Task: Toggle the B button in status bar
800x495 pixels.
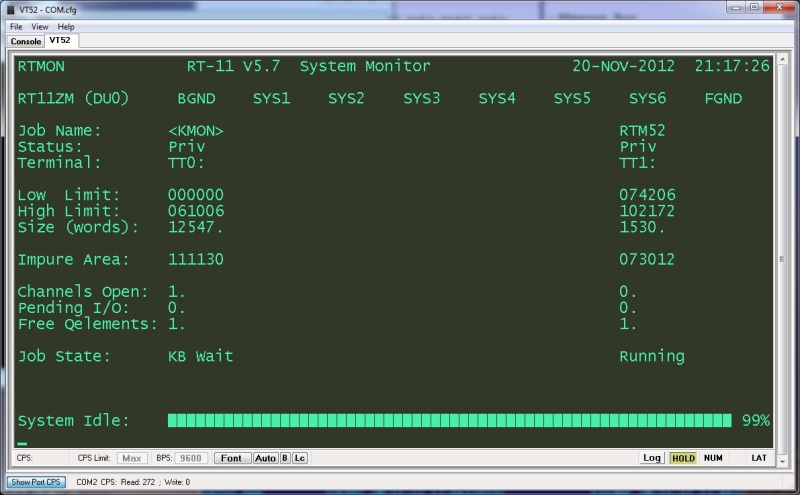Action: [x=285, y=458]
